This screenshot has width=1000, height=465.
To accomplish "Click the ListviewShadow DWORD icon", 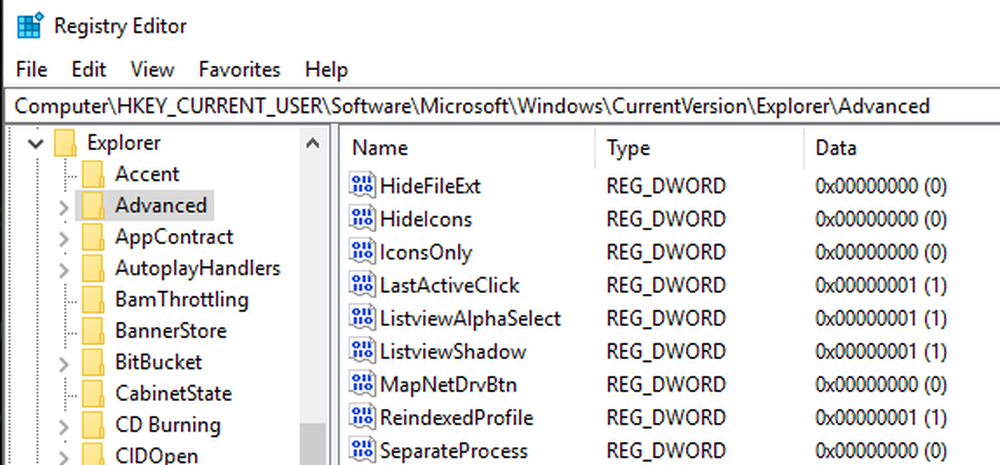I will click(x=362, y=351).
